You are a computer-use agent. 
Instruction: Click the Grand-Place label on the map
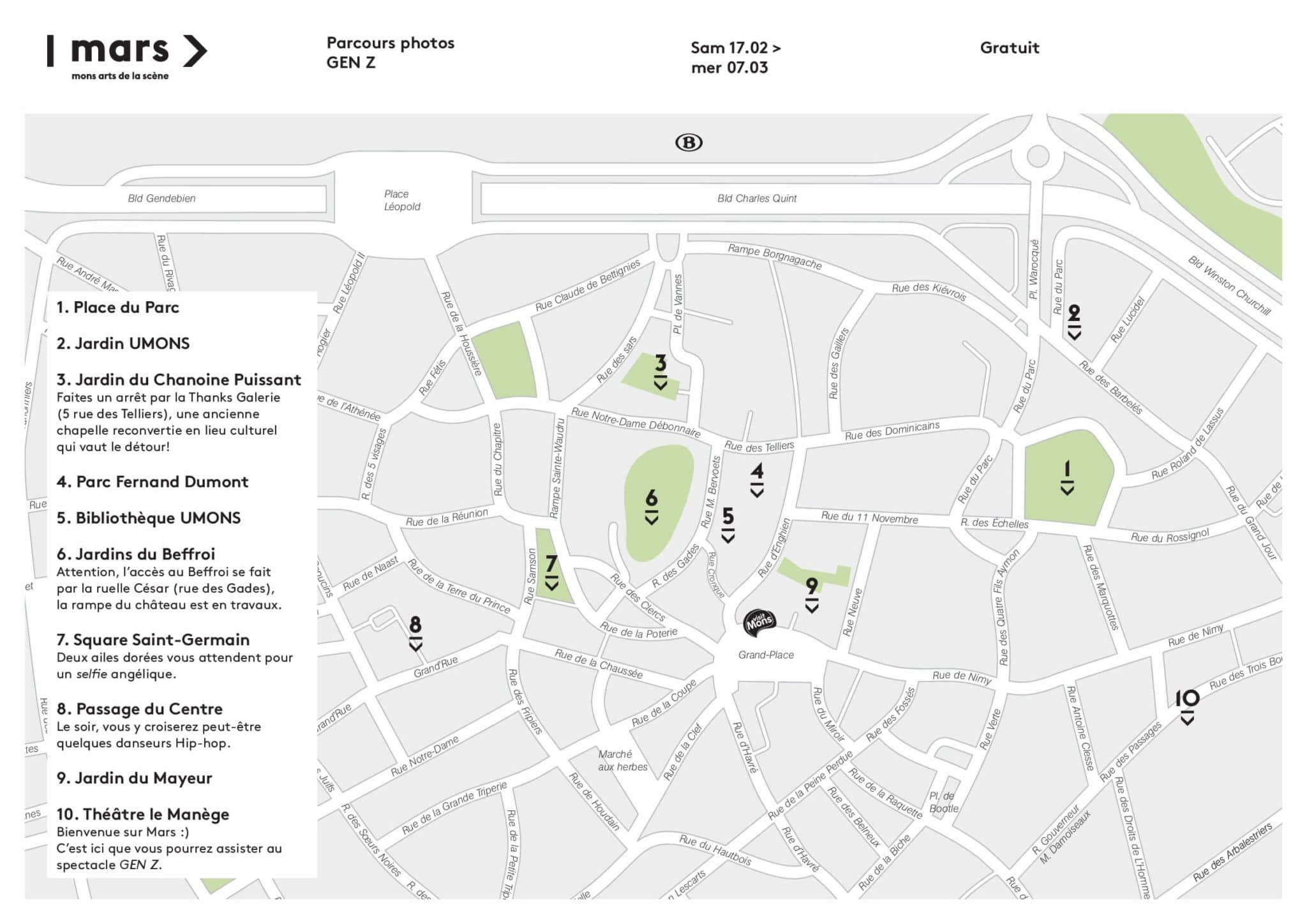[766, 655]
